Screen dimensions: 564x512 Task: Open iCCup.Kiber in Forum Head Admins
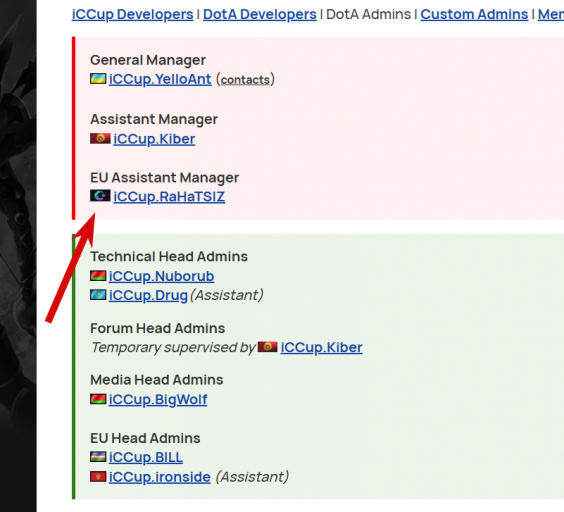[322, 347]
